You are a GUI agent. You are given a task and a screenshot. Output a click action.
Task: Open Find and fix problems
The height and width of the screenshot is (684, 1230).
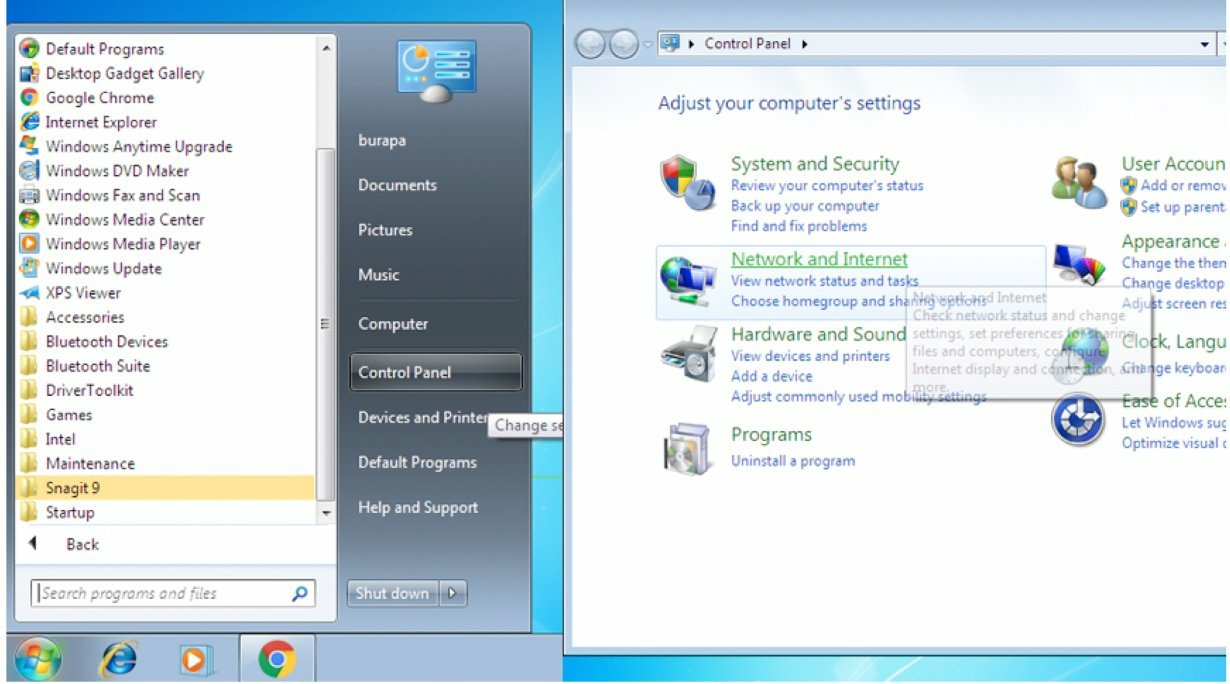tap(799, 226)
